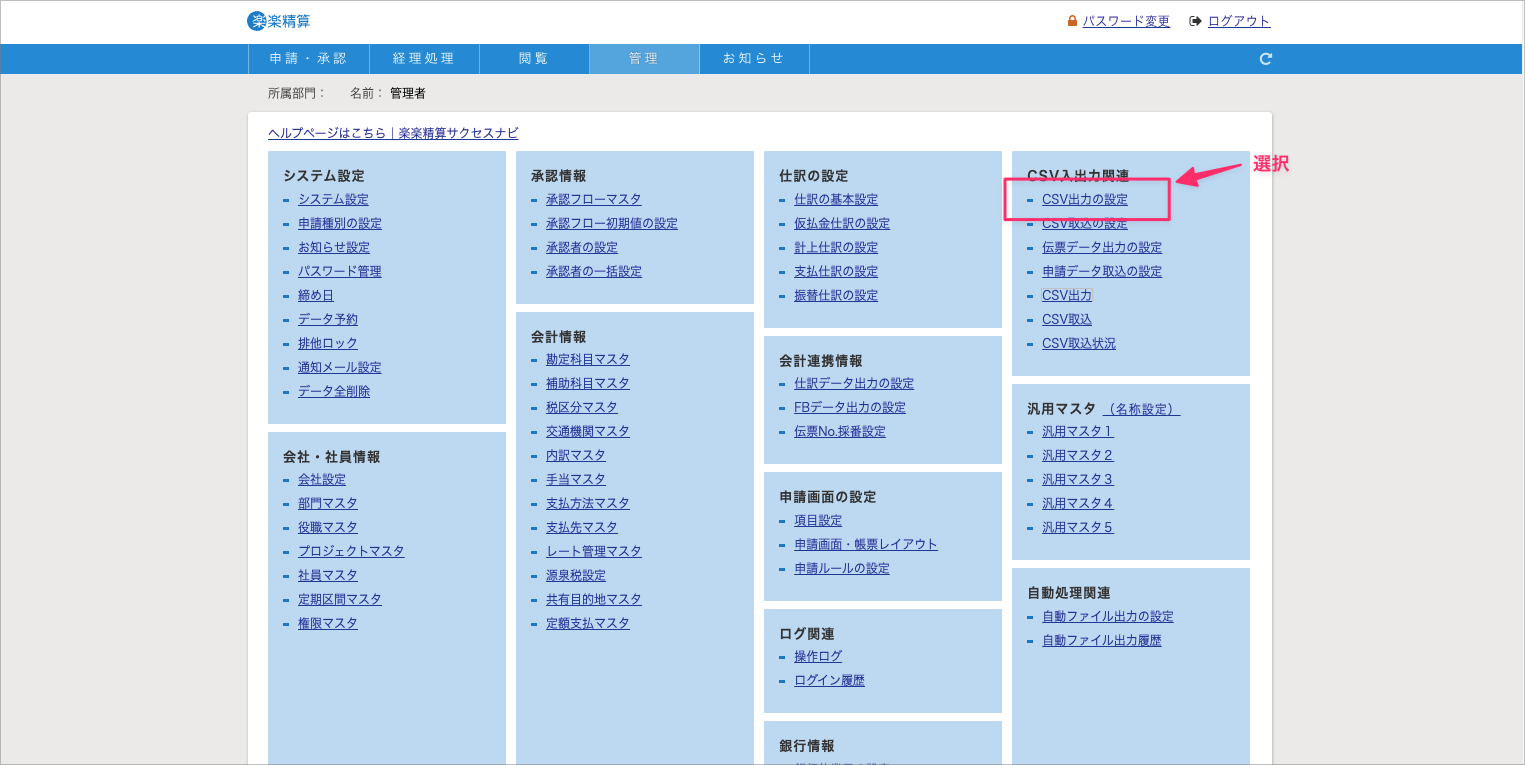The image size is (1525, 765).
Task: Open the 経理処理 tab
Action: pos(424,59)
